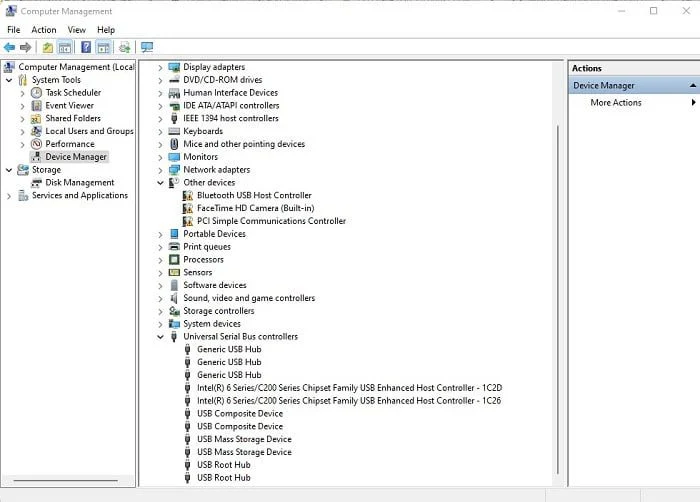
Task: Collapse the System Tools tree node
Action: [9, 80]
